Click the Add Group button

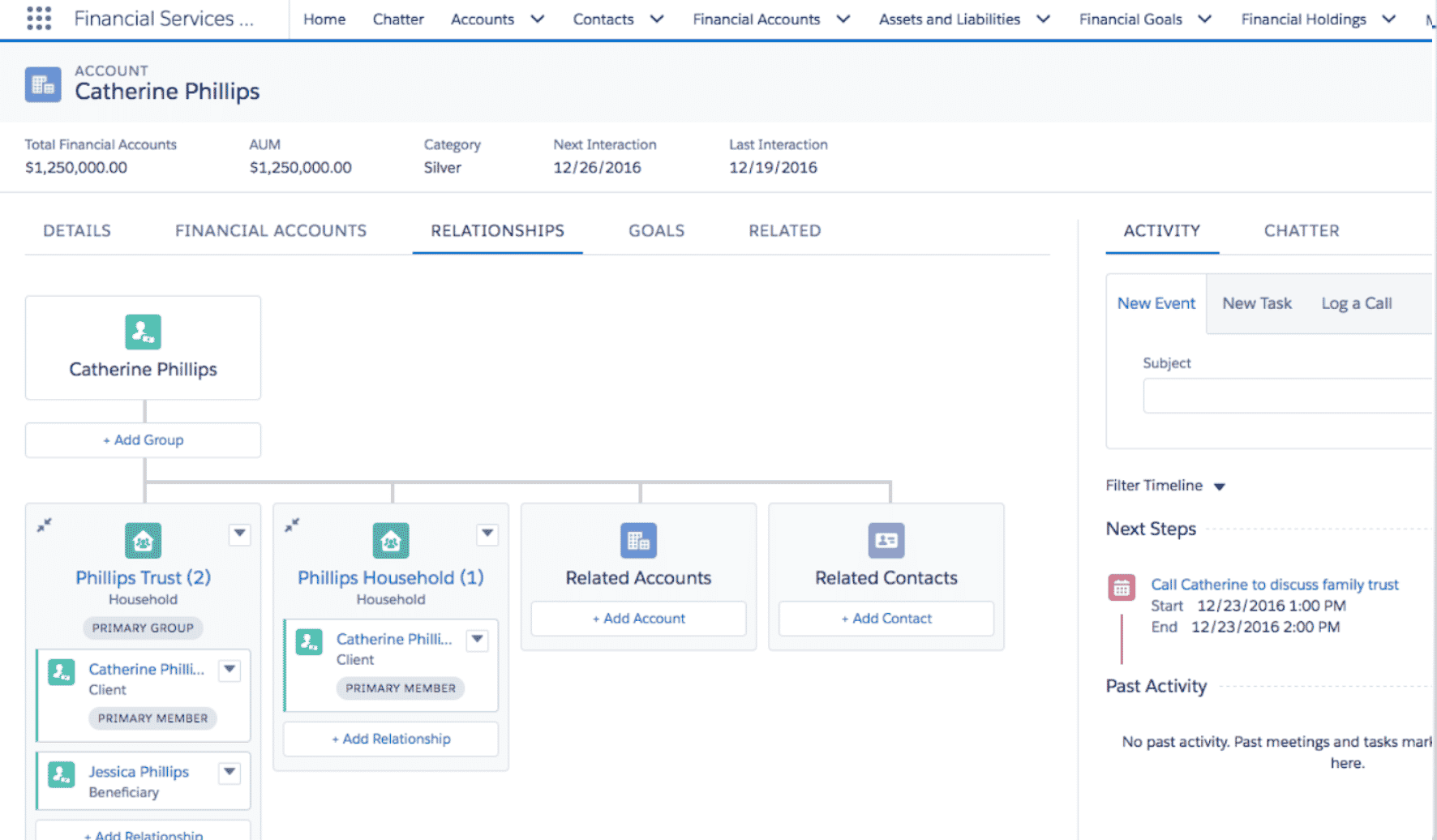tap(144, 440)
